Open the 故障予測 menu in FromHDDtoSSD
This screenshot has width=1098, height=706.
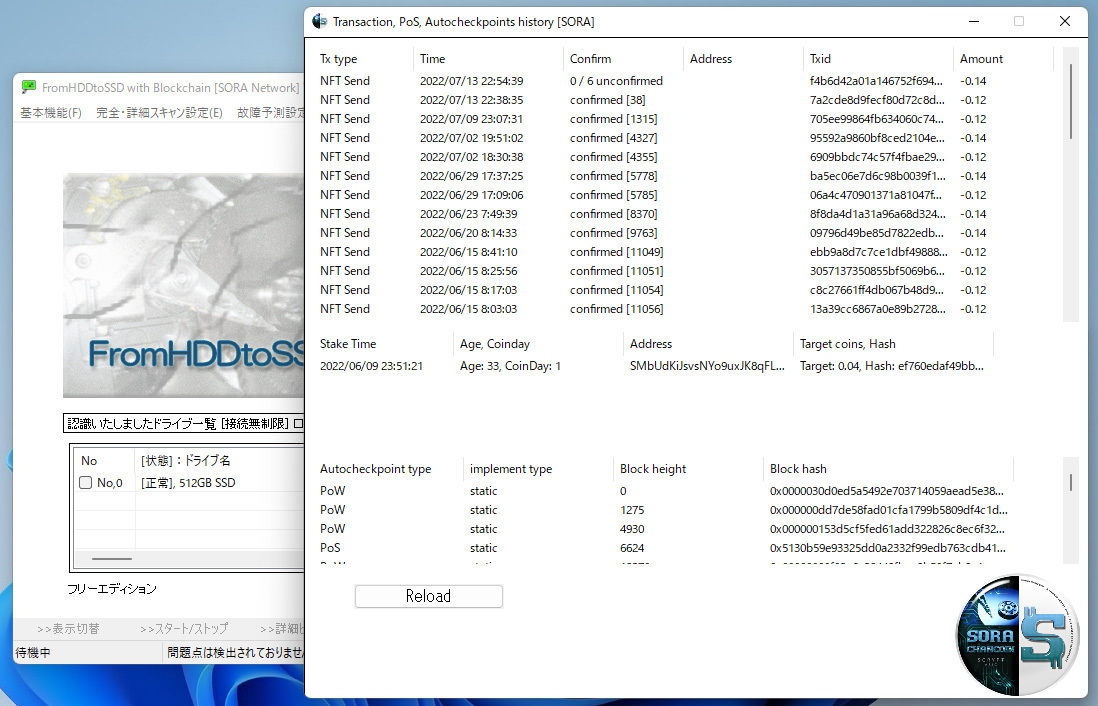click(270, 113)
